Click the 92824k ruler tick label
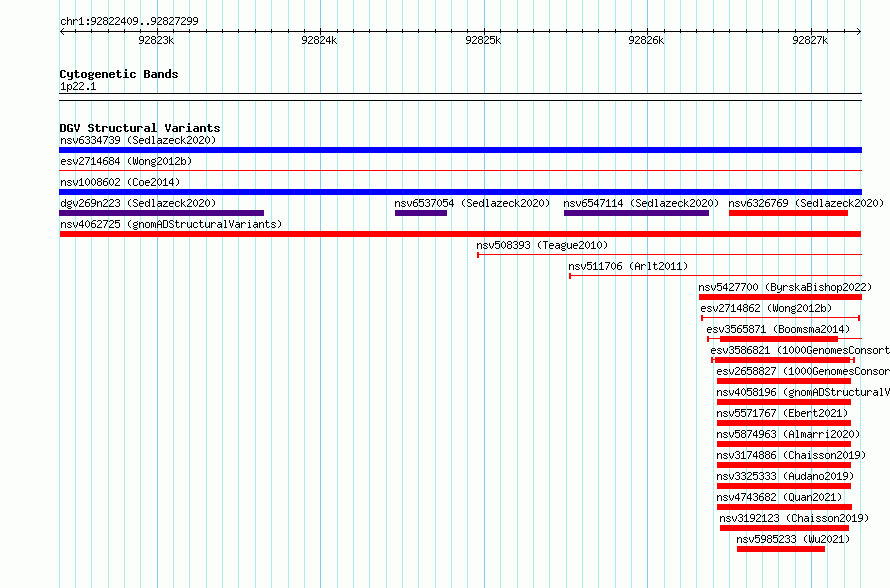The height and width of the screenshot is (588, 890). click(x=319, y=40)
